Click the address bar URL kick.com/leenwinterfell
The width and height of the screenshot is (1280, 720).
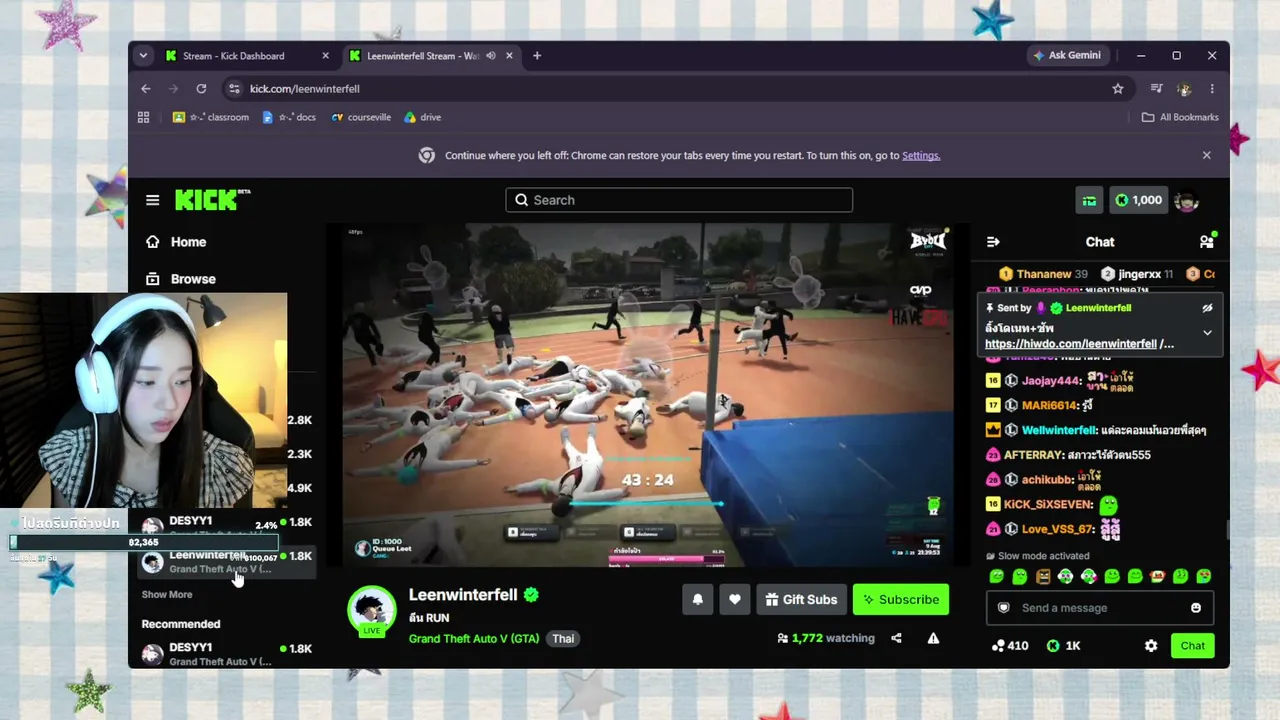(x=305, y=89)
